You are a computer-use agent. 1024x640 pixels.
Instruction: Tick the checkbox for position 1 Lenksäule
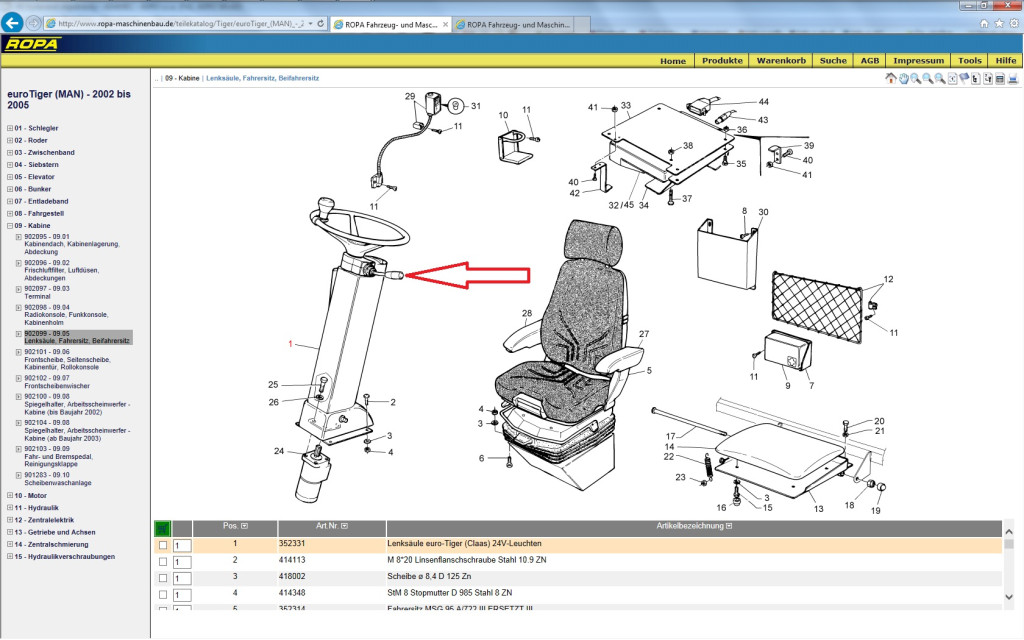coord(163,545)
